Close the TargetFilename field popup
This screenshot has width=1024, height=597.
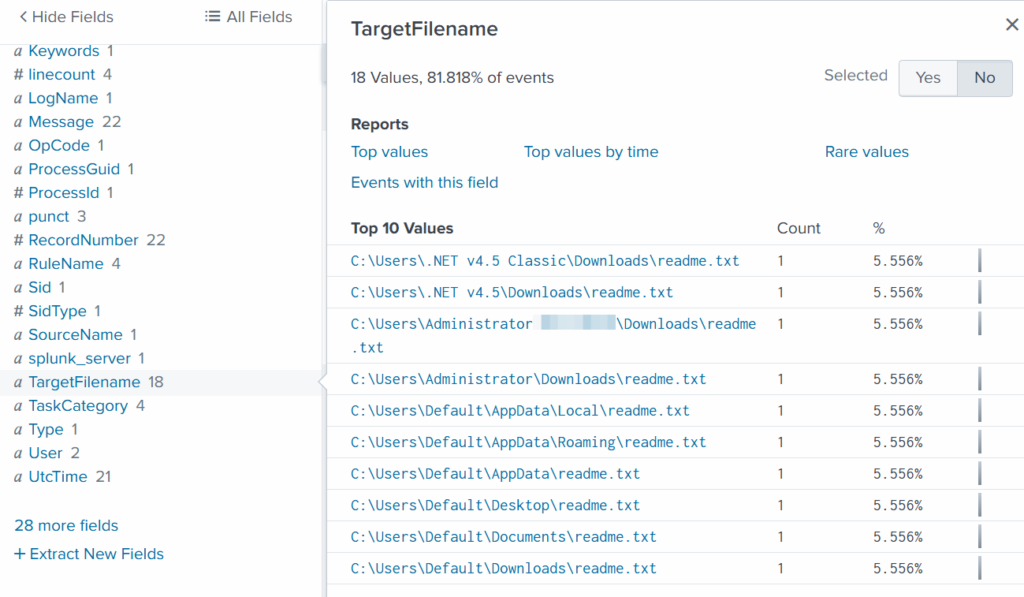pyautogui.click(x=1011, y=25)
